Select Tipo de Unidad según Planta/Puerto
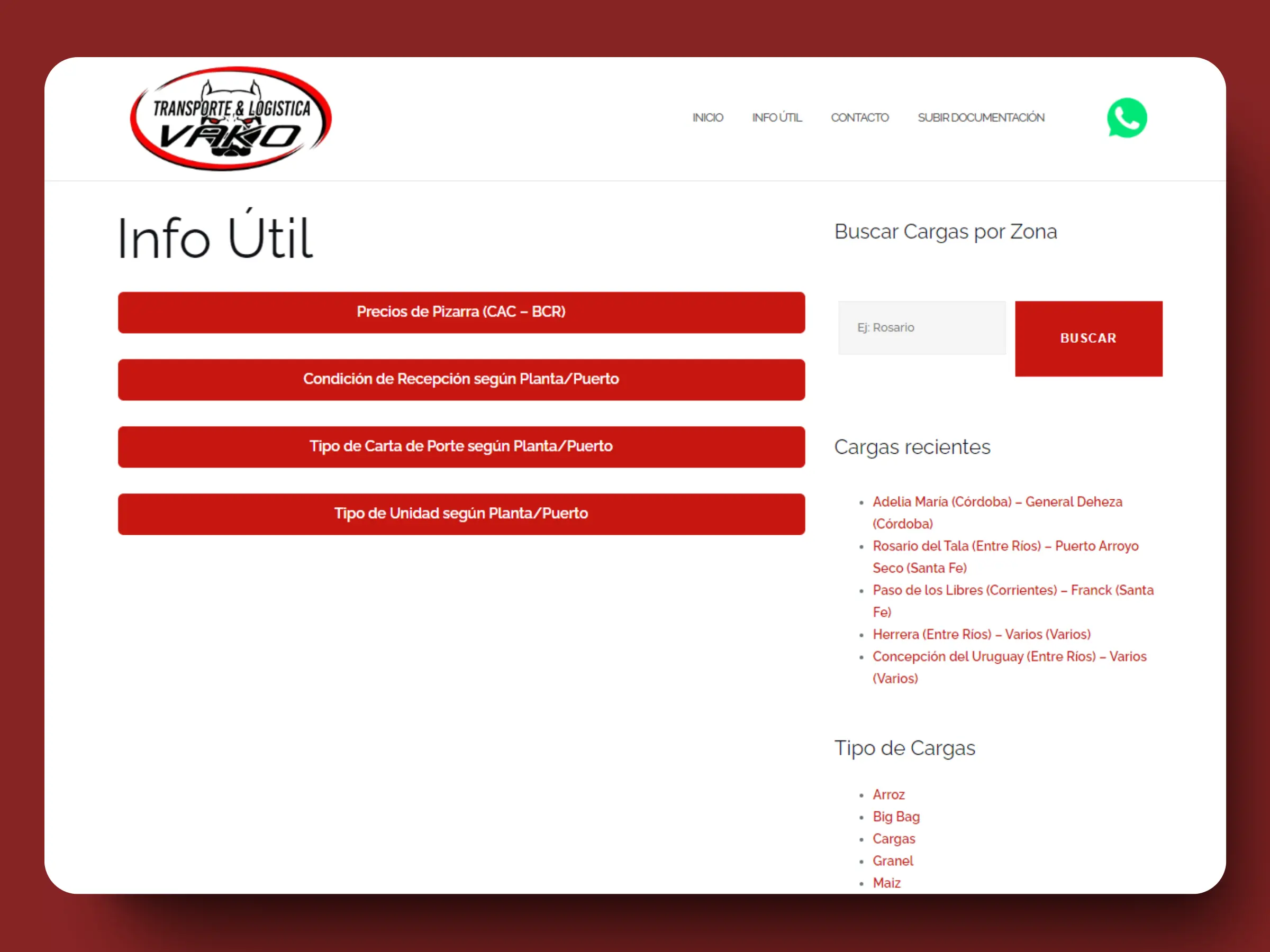 tap(461, 514)
